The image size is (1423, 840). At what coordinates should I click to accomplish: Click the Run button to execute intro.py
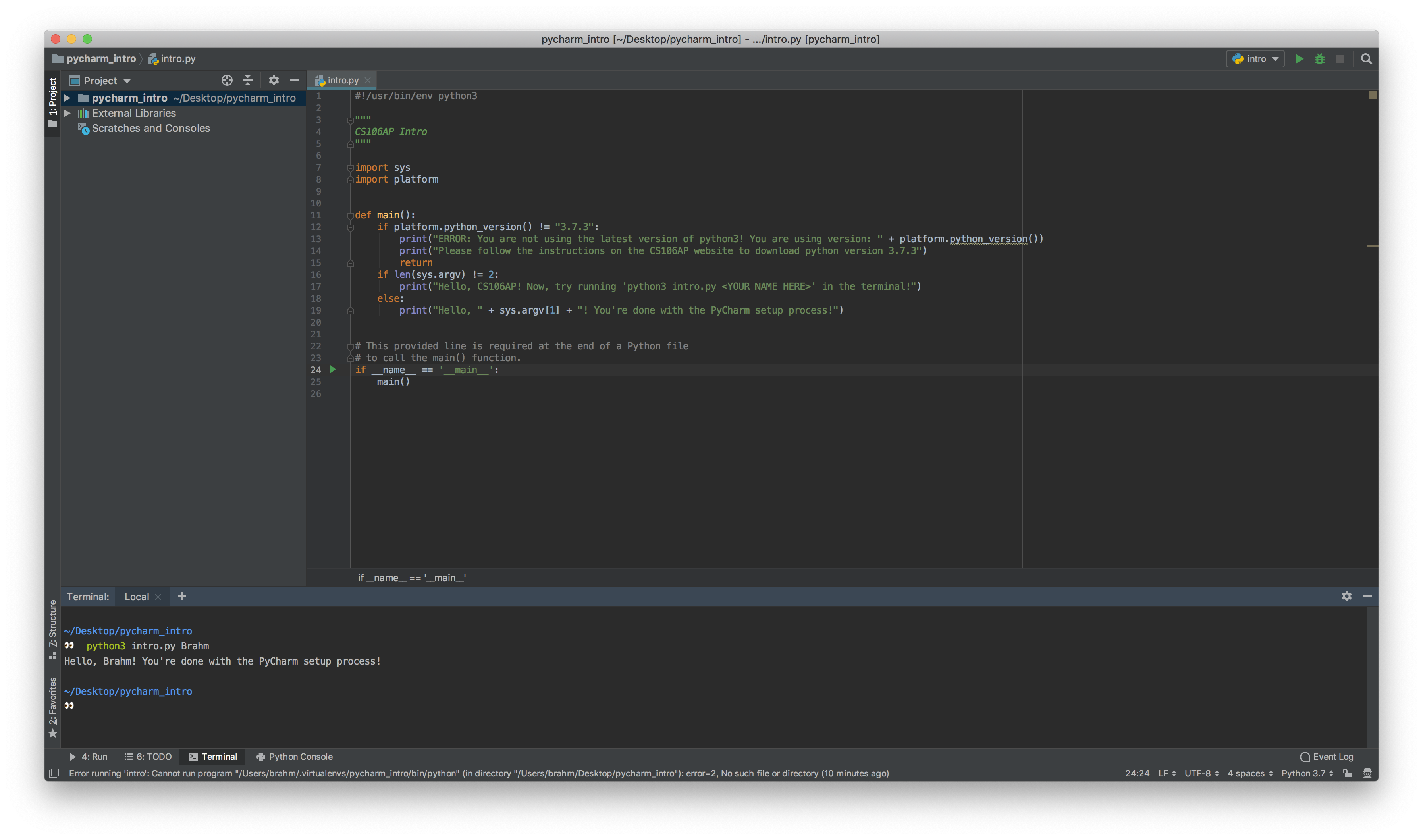(1299, 58)
